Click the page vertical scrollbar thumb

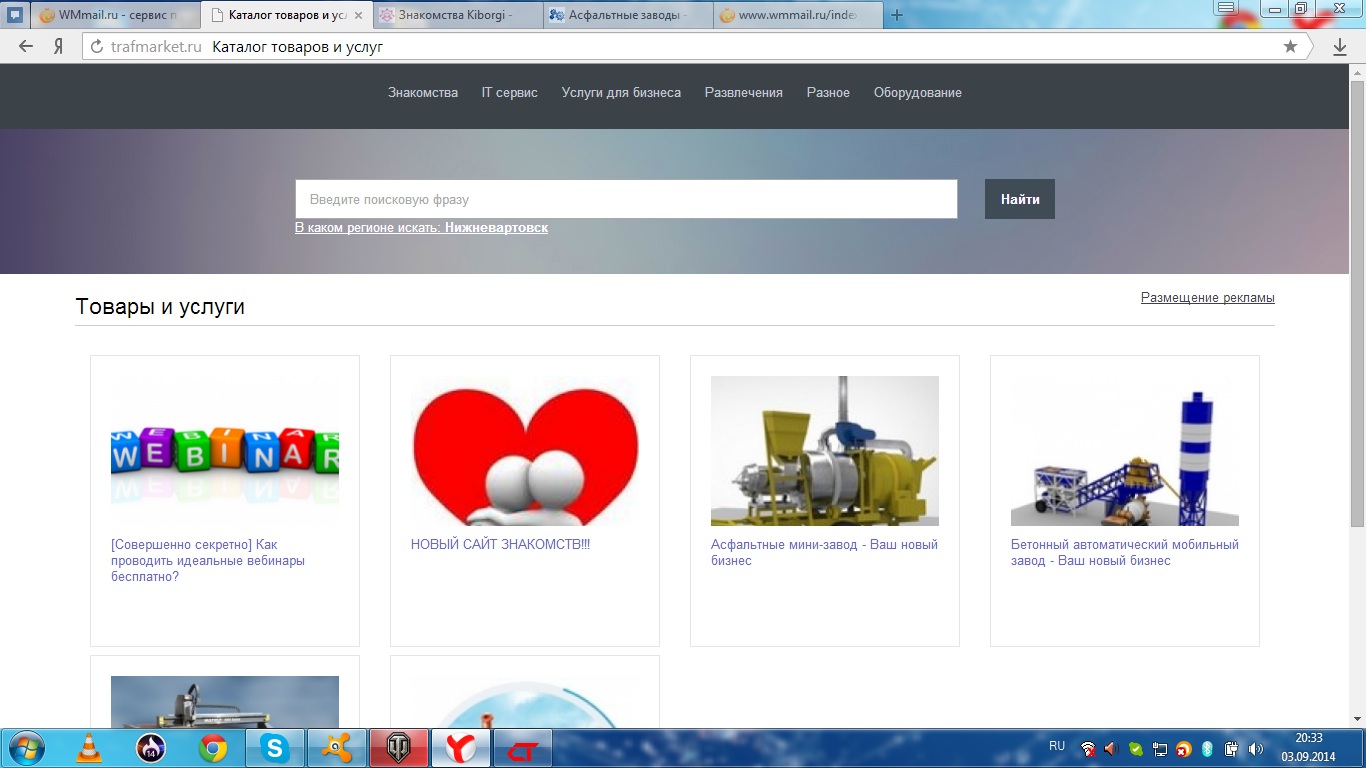(x=1357, y=305)
